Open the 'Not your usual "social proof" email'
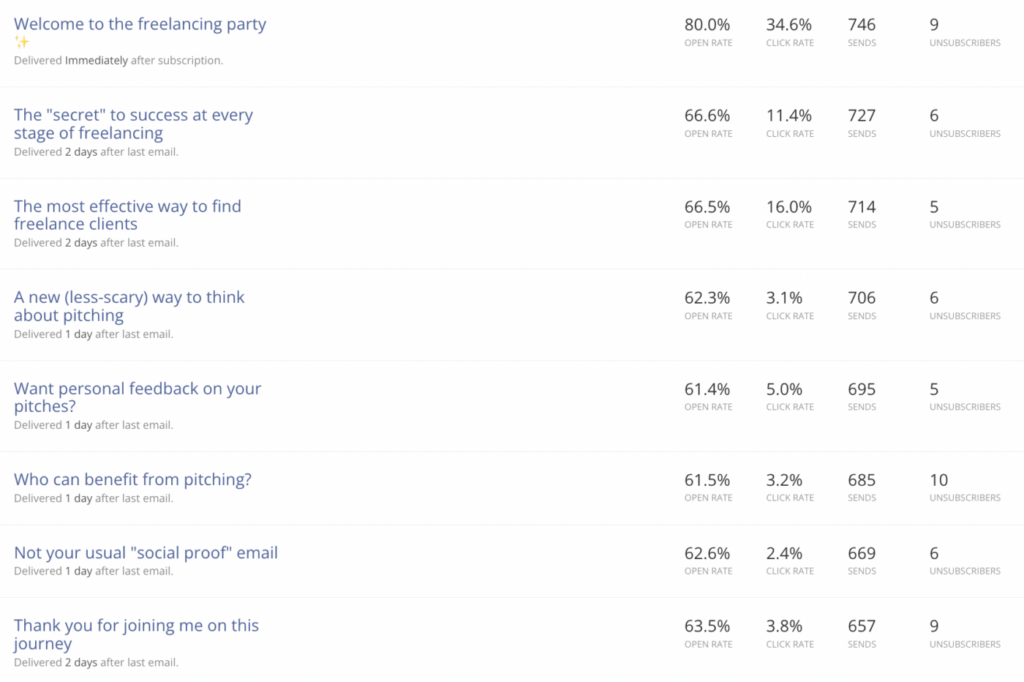 tap(146, 553)
